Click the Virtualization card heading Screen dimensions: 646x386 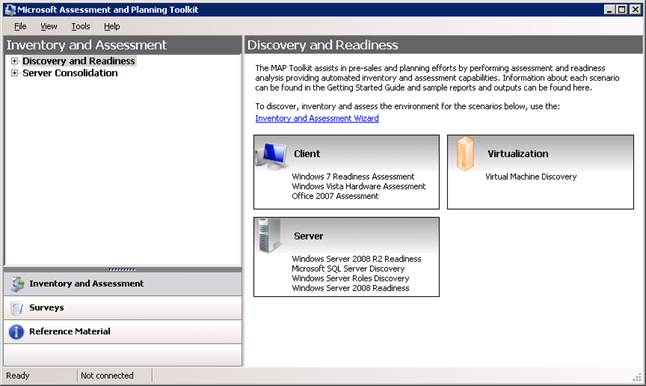(x=517, y=154)
